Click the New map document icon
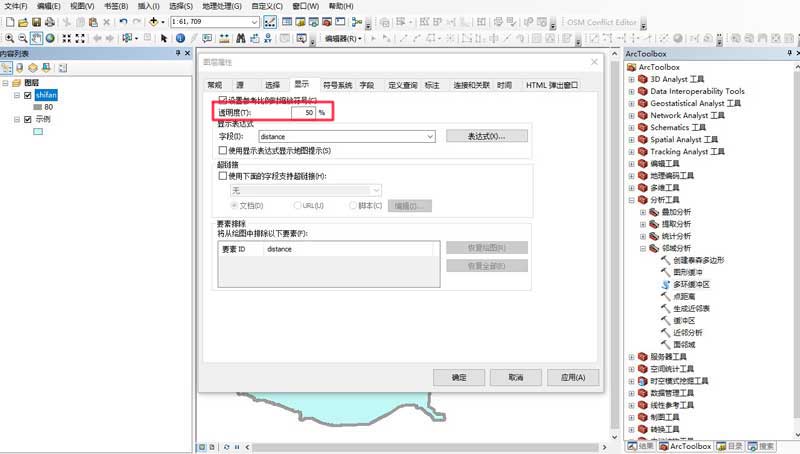 click(10, 22)
